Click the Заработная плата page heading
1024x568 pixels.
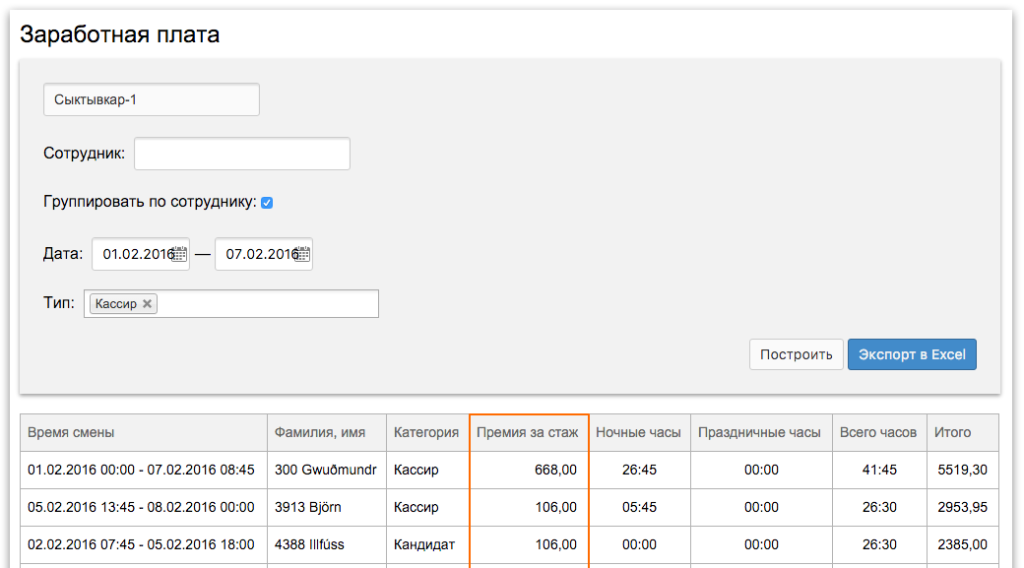click(120, 34)
